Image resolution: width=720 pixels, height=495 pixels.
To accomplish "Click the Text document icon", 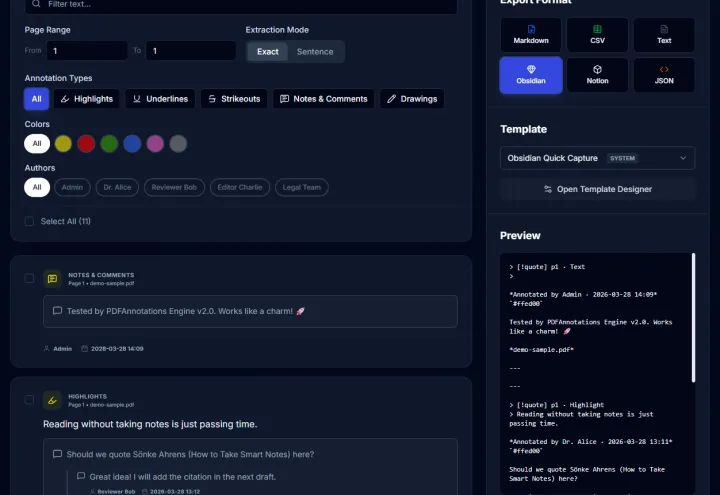I will (x=664, y=29).
